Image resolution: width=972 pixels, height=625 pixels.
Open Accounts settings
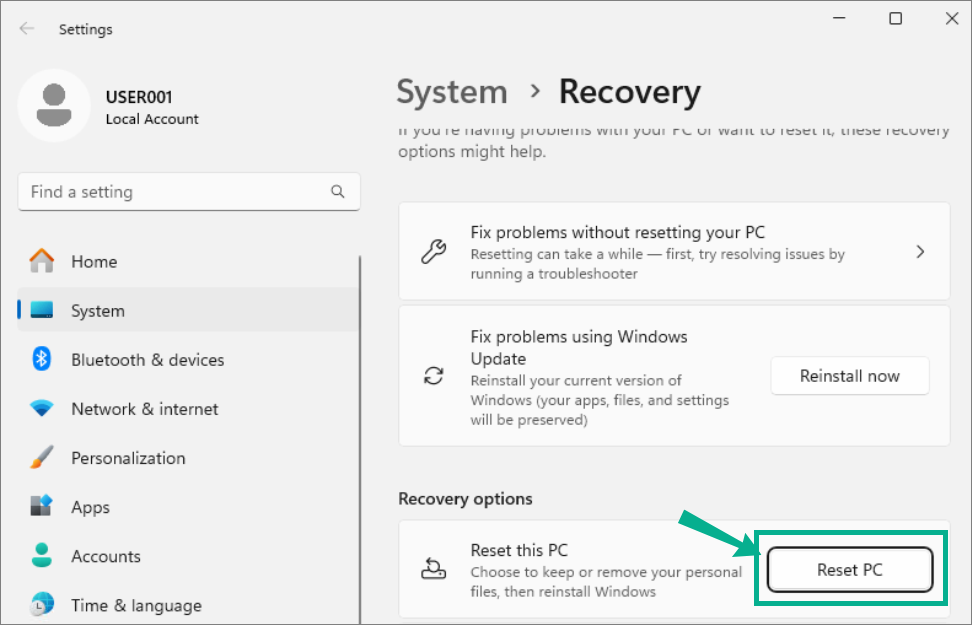[x=188, y=556]
